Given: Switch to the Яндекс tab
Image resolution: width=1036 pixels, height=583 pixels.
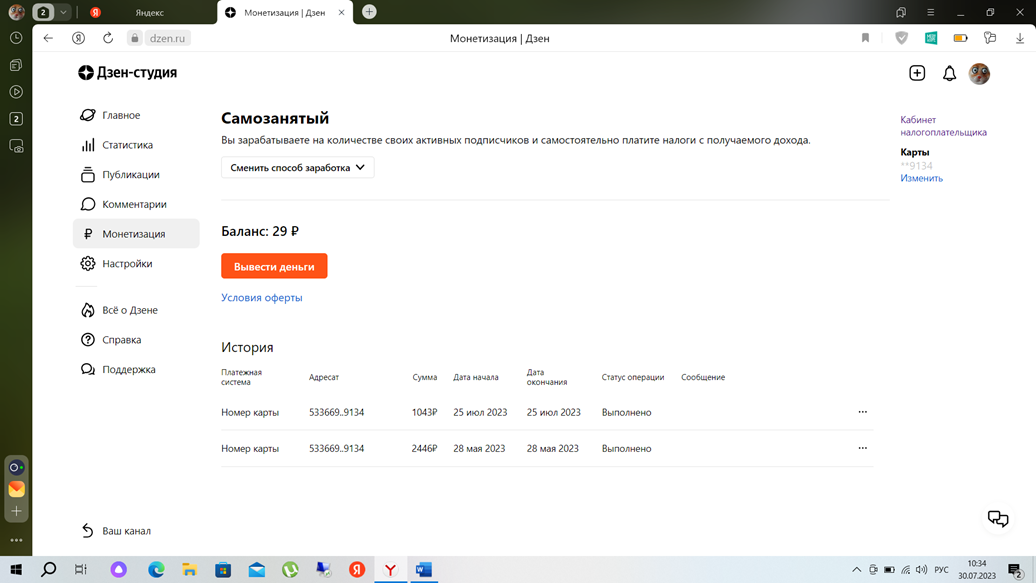Looking at the screenshot, I should 149,13.
